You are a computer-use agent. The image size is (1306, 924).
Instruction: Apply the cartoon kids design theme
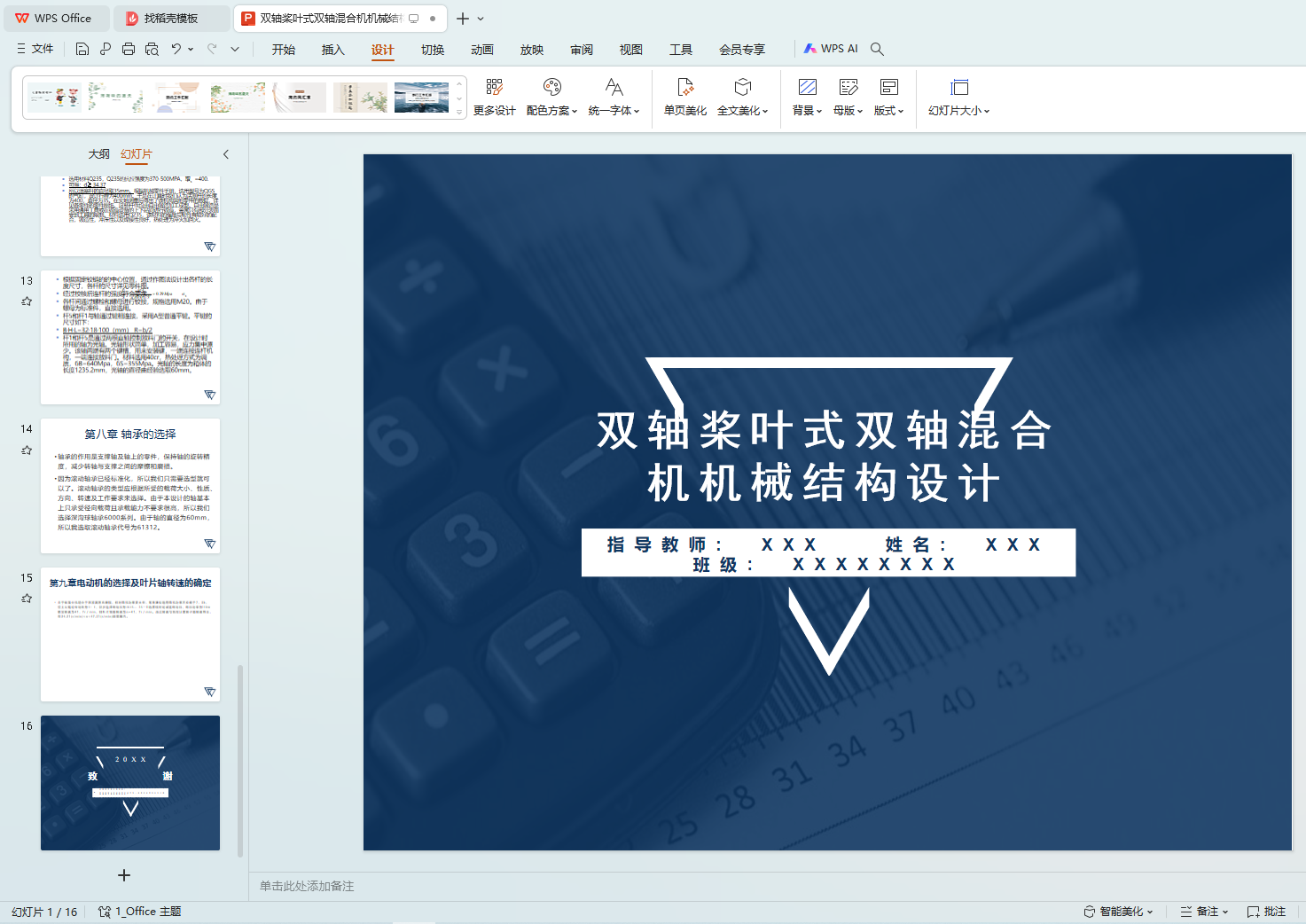[54, 97]
